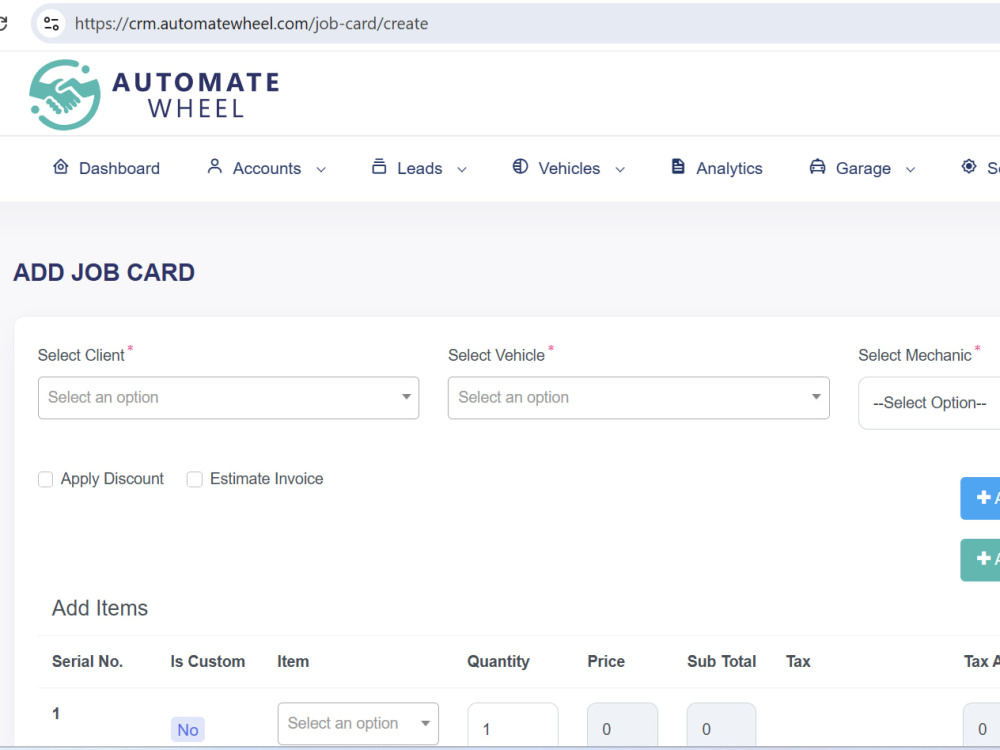Open the Vehicles menu
This screenshot has height=750, width=1000.
click(569, 168)
